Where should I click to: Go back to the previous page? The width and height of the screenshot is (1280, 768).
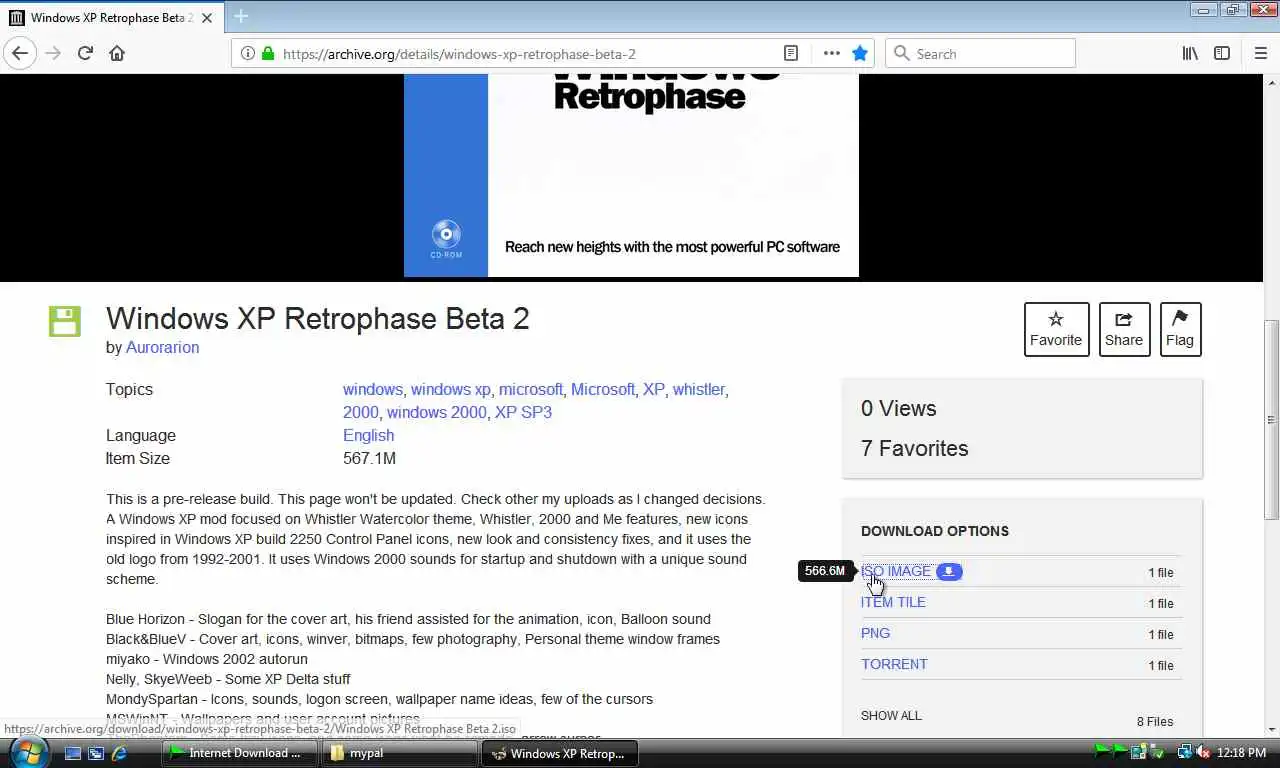pos(20,53)
